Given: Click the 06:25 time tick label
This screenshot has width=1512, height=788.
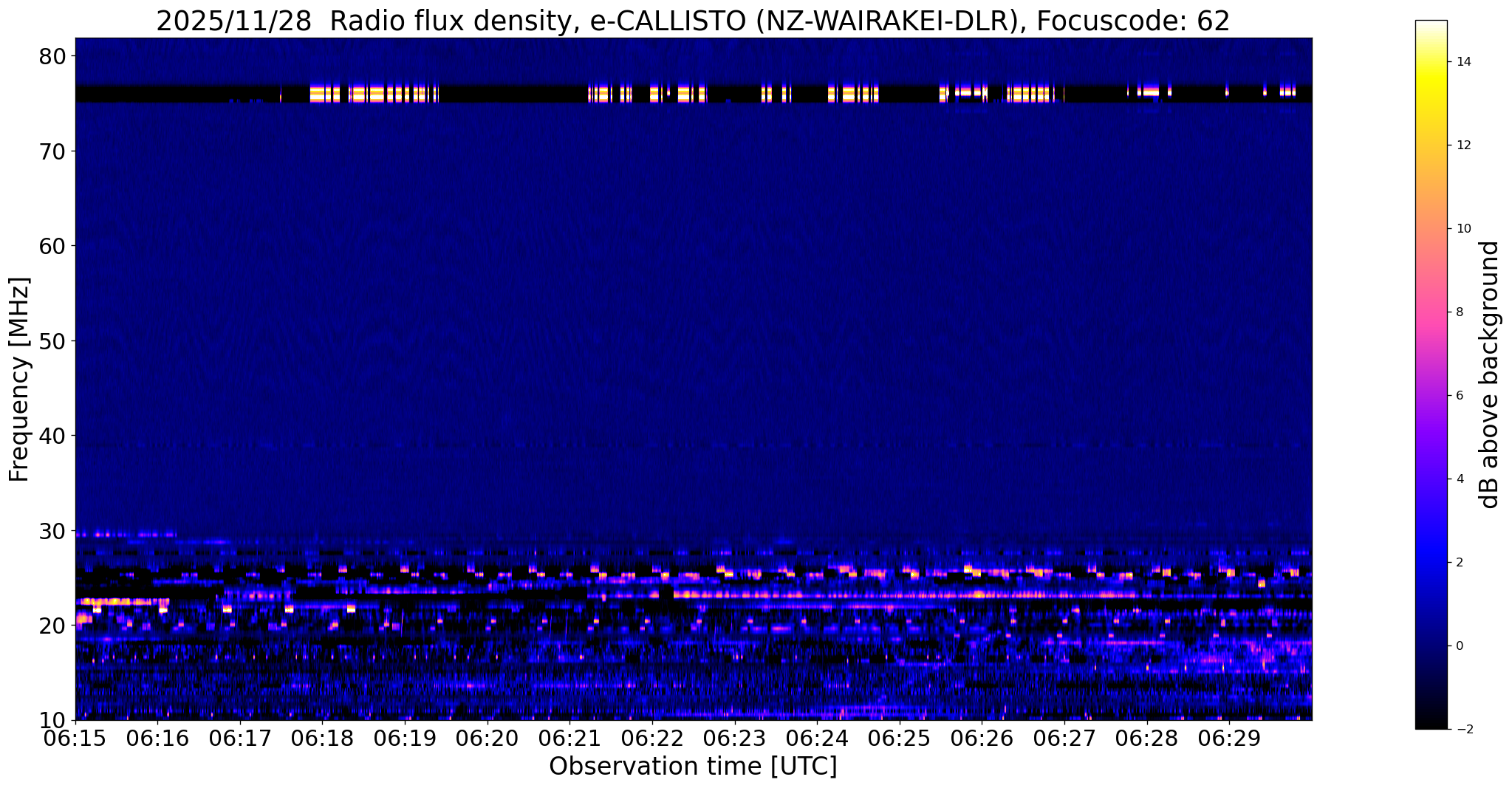Looking at the screenshot, I should tap(900, 738).
